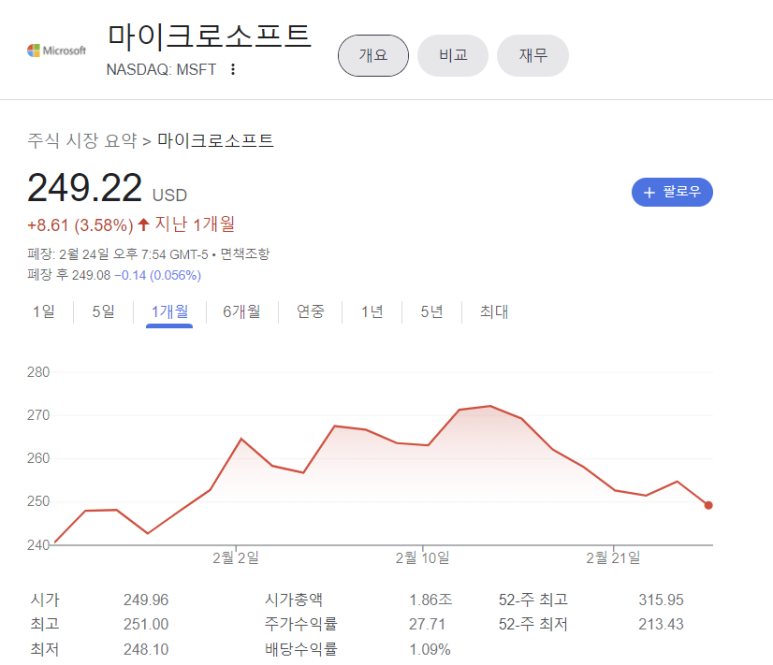Screen dimensions: 773x665
Task: Click the 52-주 최저 label
Action: [533, 625]
